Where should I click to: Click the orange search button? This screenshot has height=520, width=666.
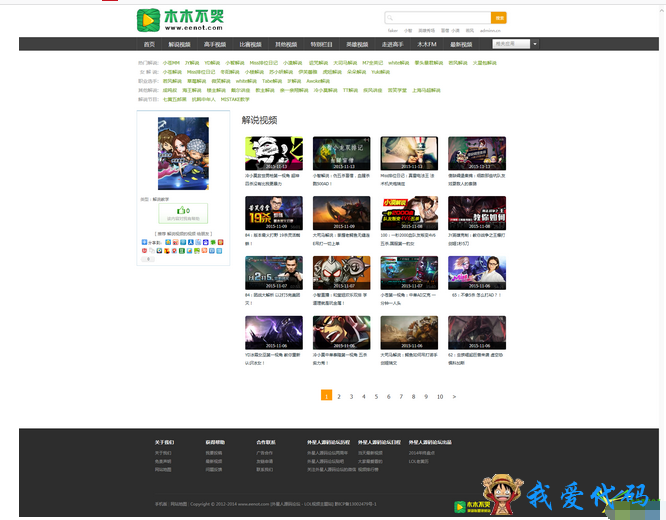coord(499,18)
